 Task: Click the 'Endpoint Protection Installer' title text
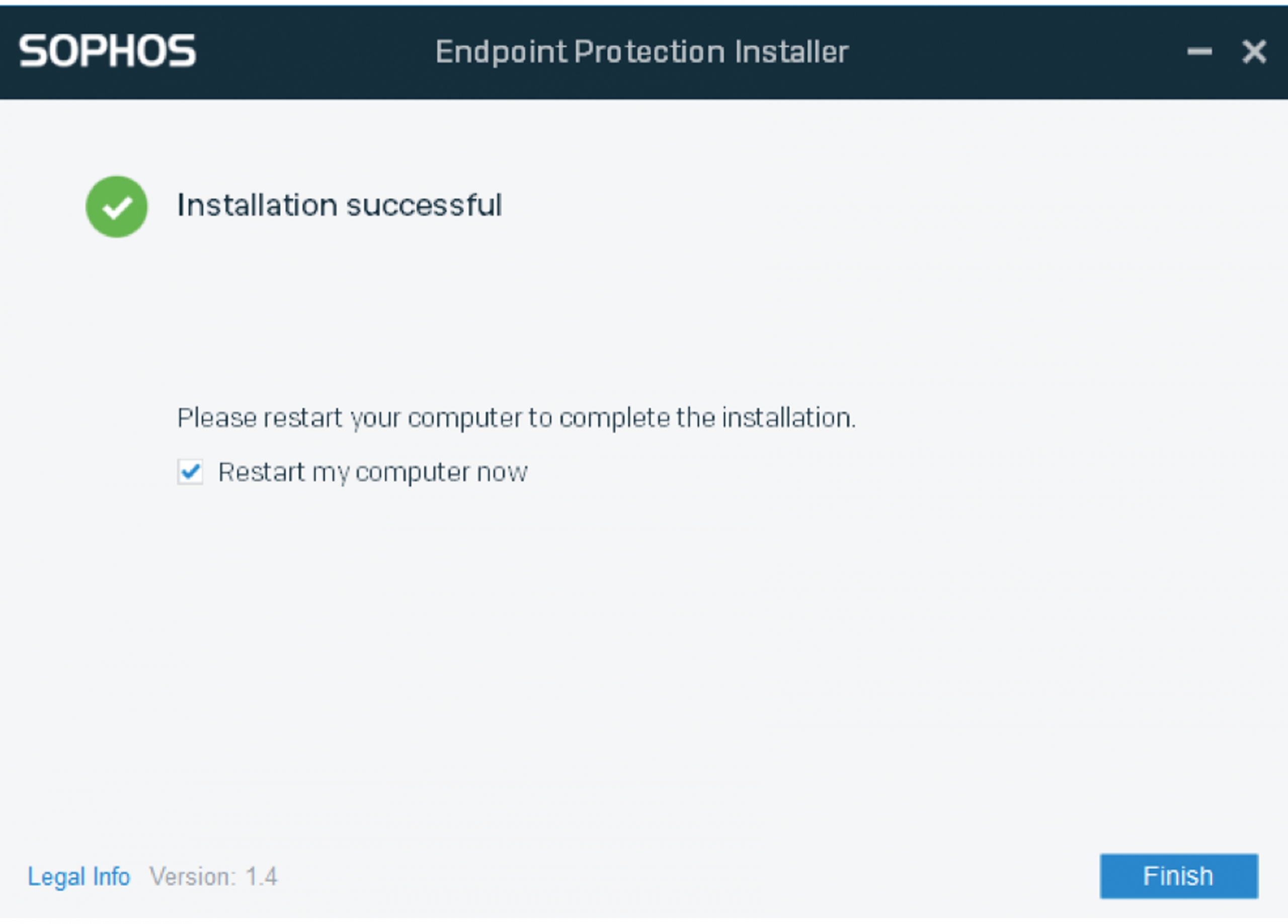click(641, 52)
